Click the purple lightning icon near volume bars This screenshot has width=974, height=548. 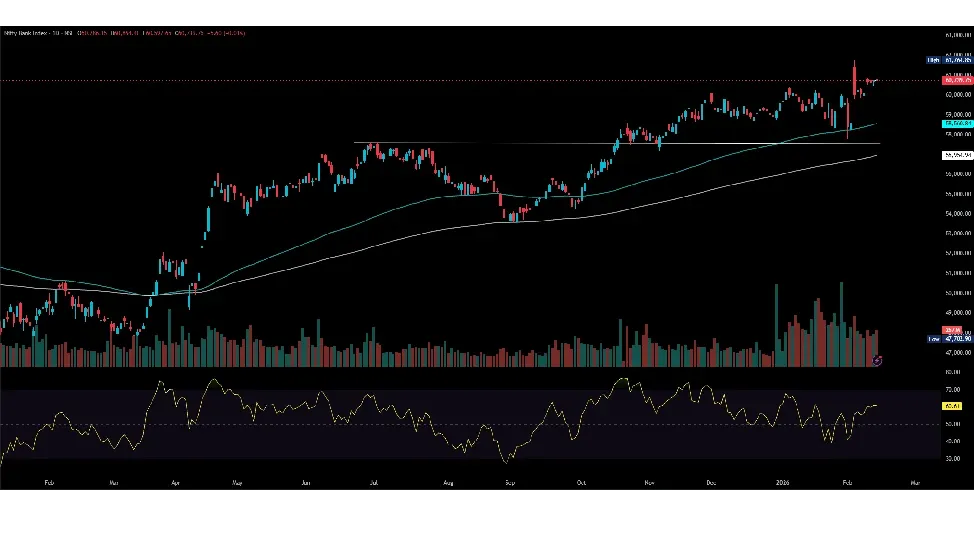tap(877, 359)
